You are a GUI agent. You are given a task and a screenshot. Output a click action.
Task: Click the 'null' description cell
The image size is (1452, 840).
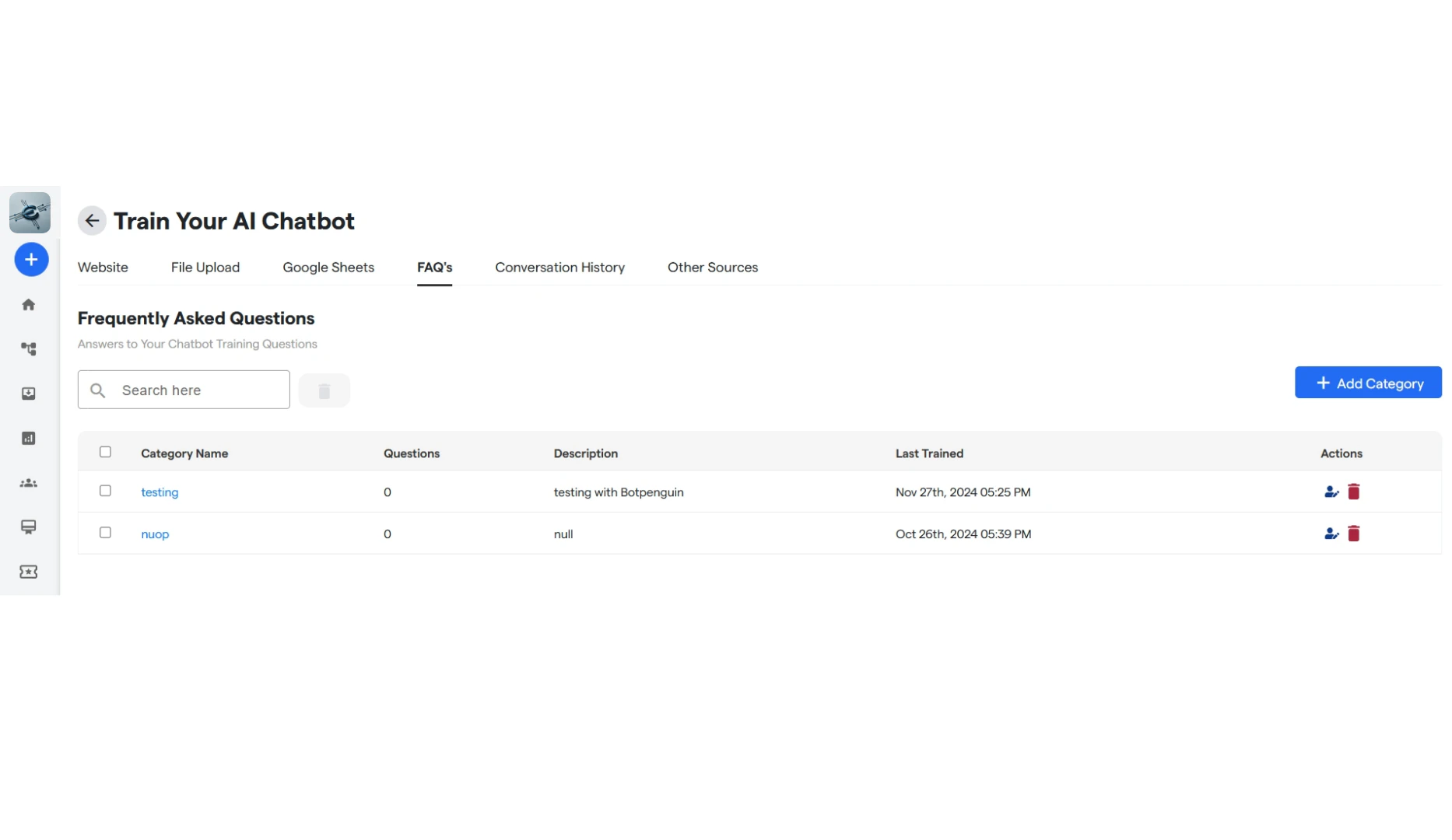[563, 534]
